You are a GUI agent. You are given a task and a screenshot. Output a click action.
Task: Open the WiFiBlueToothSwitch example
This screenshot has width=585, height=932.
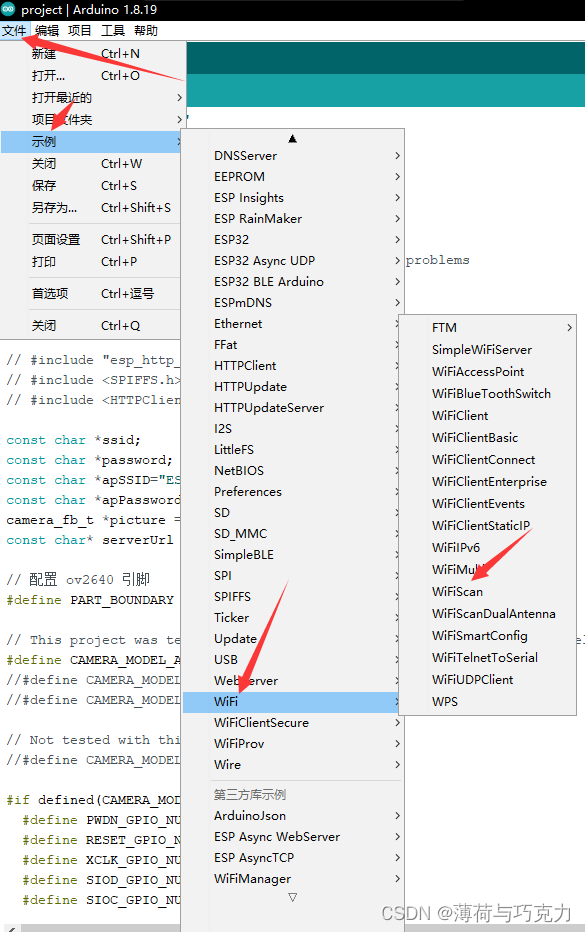pos(488,393)
